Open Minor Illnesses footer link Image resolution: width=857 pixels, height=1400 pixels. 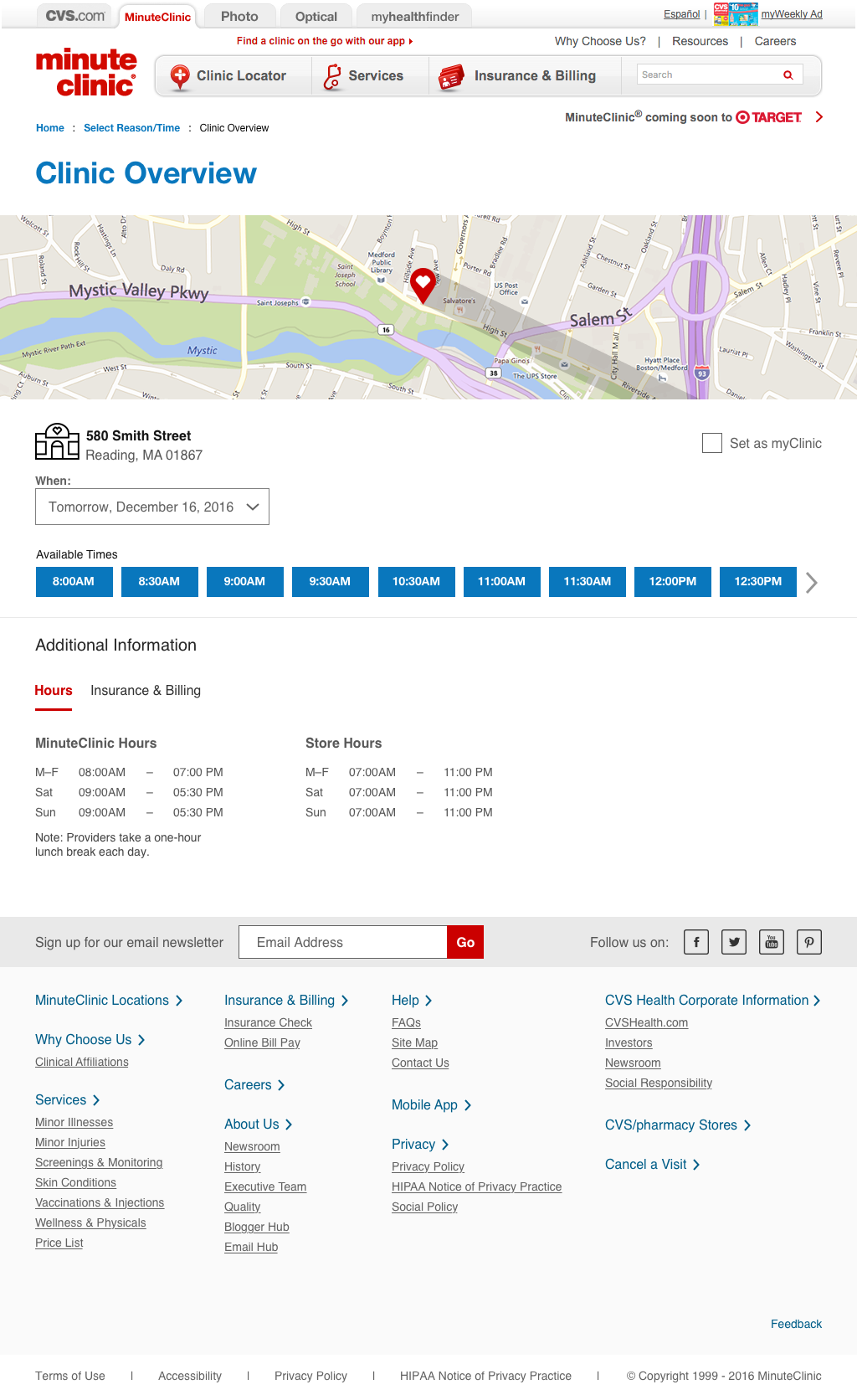tap(74, 1122)
